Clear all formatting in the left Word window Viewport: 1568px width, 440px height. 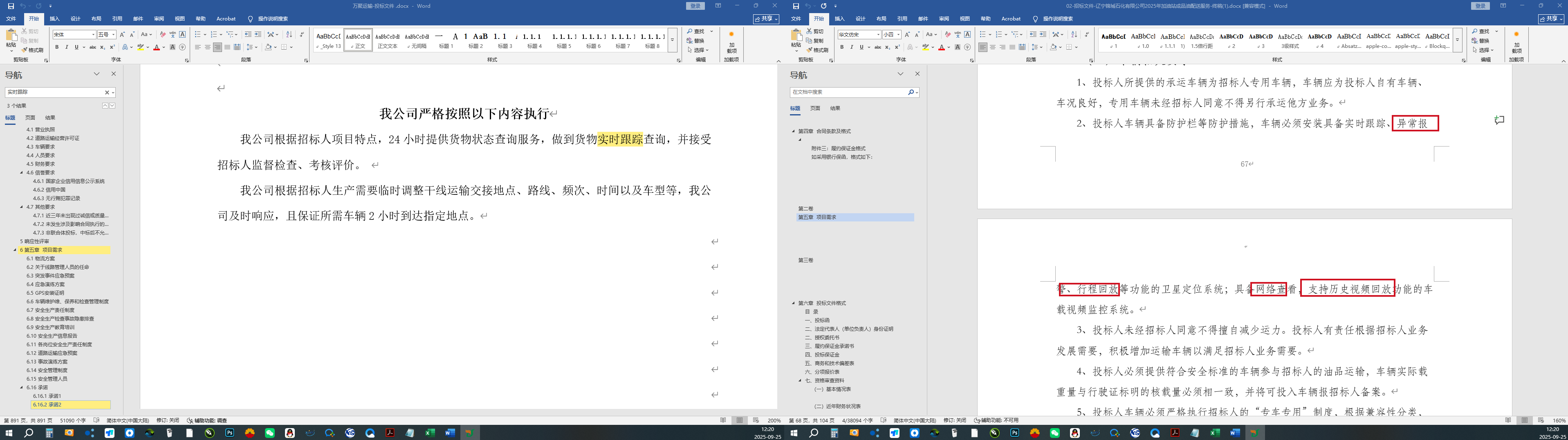click(162, 35)
